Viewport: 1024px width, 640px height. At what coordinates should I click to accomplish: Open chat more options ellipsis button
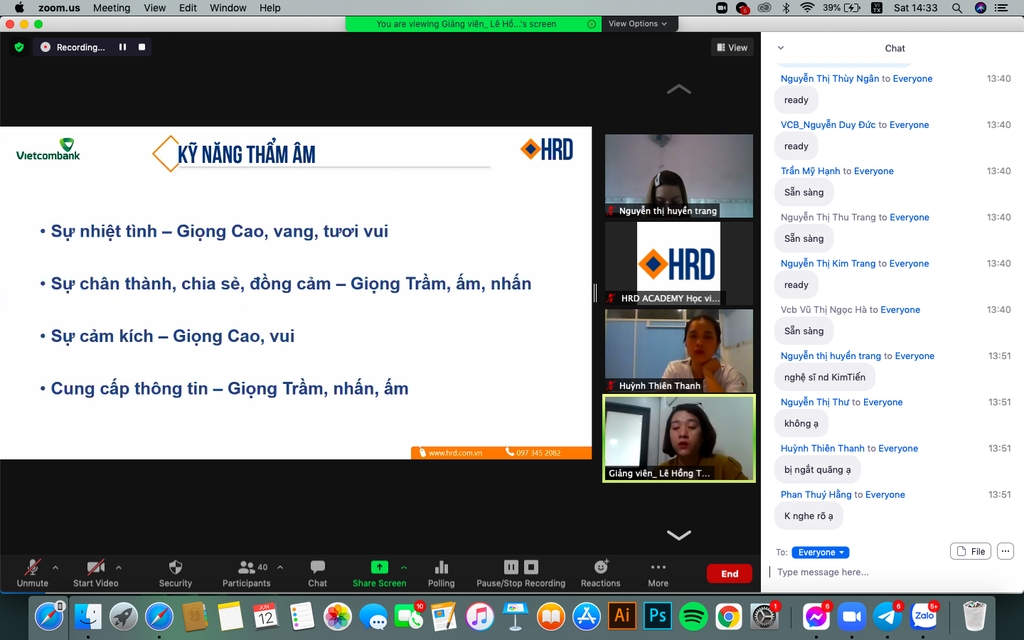pos(1005,551)
